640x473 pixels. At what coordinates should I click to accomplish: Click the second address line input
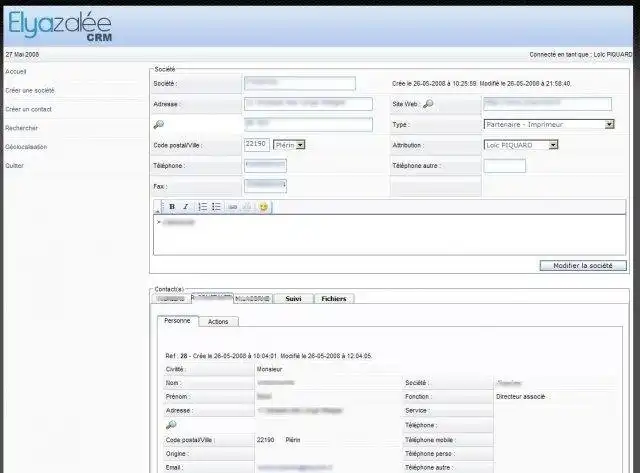[309, 124]
